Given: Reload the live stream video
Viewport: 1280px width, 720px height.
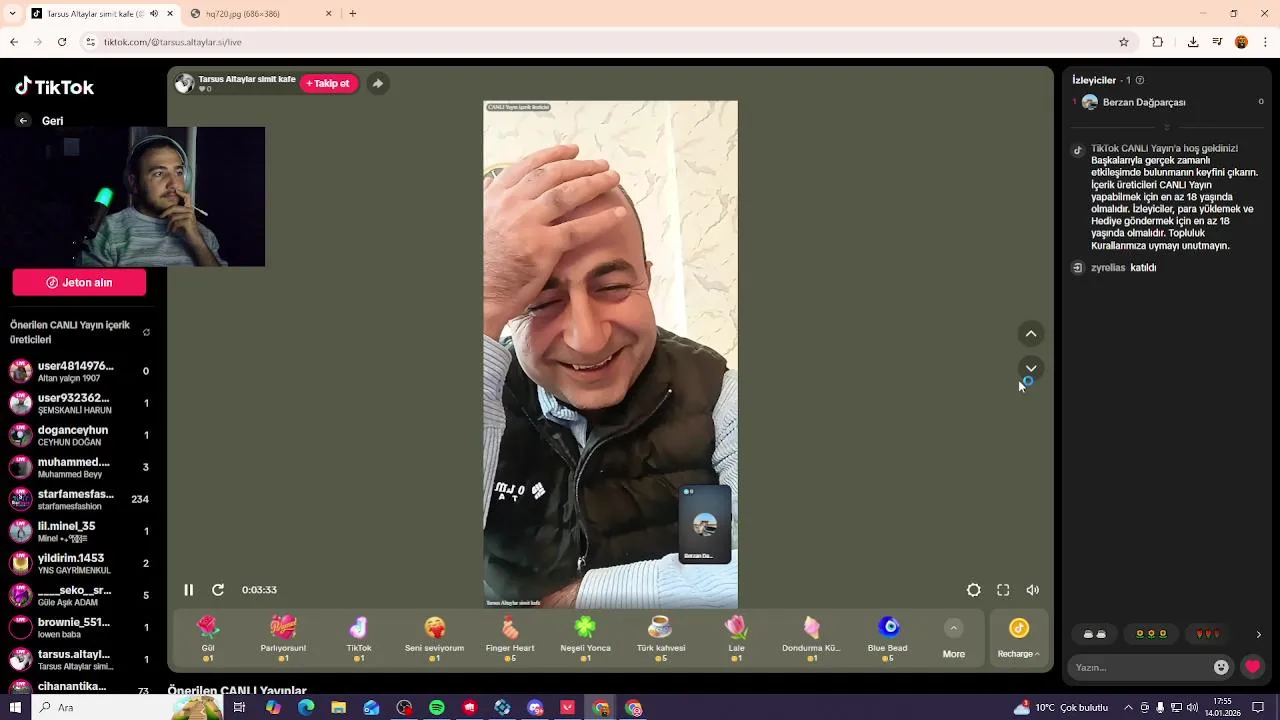Looking at the screenshot, I should [218, 590].
